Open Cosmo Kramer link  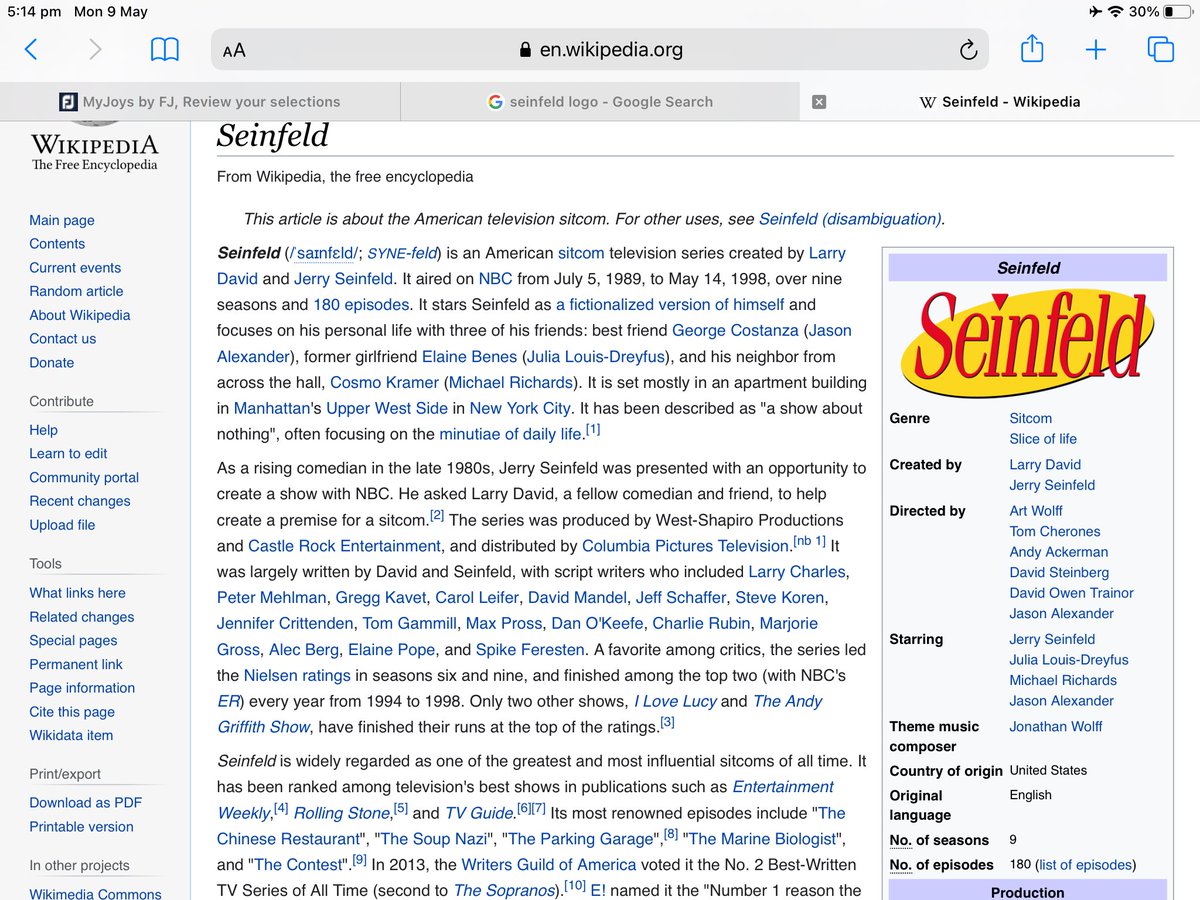point(385,383)
